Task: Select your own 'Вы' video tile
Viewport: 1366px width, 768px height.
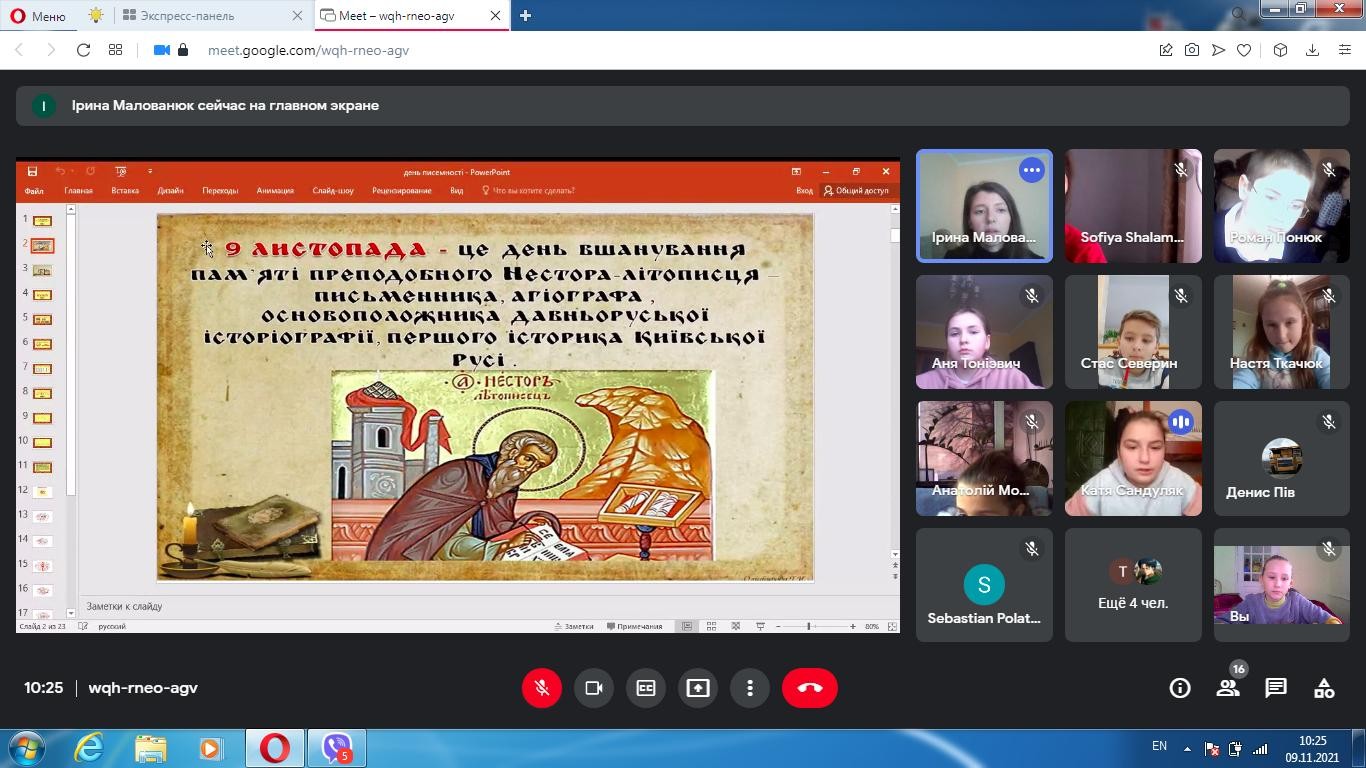Action: click(1282, 585)
